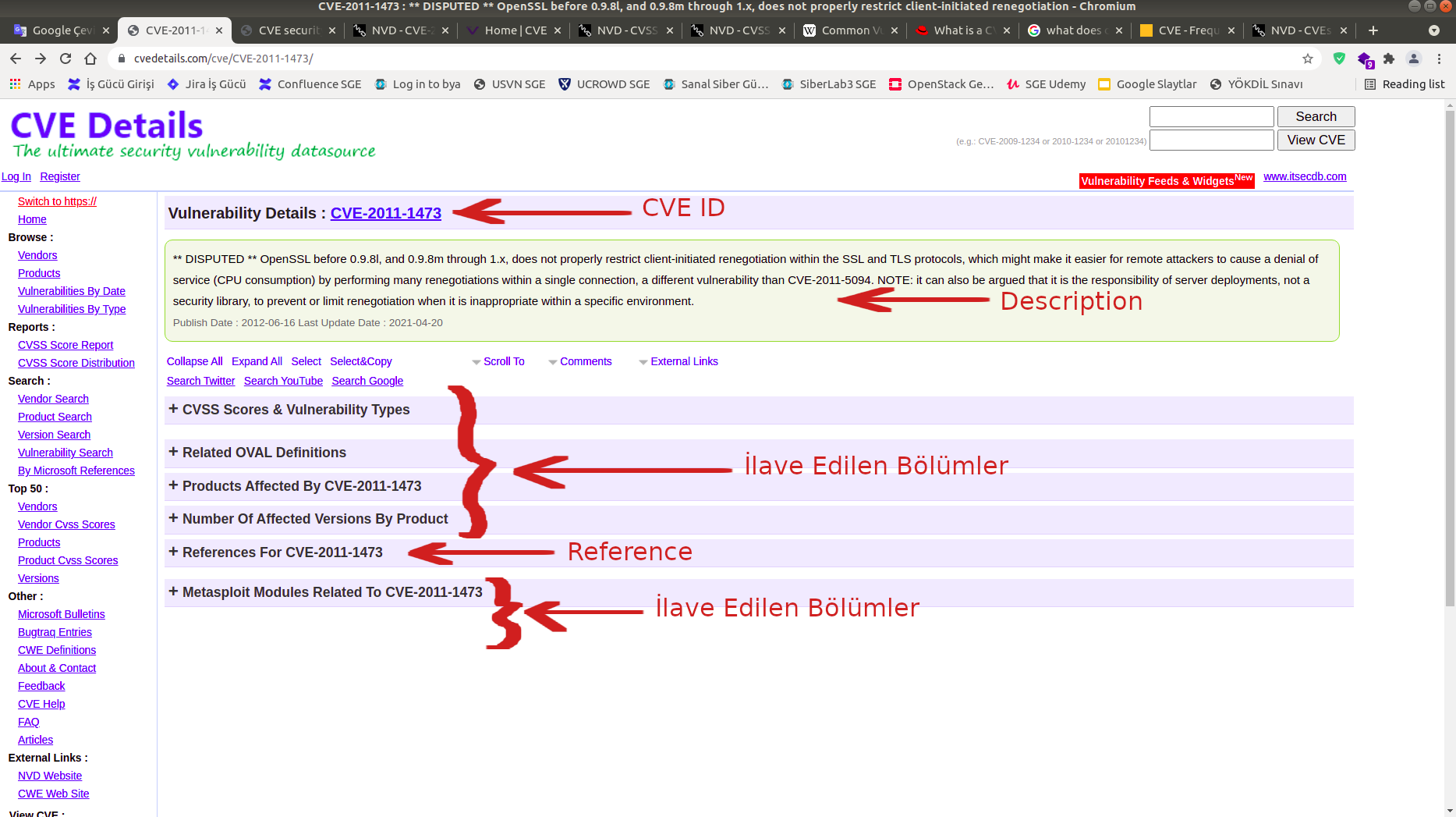Image resolution: width=1456 pixels, height=817 pixels.
Task: Open www.itsecdb.com link
Action: click(1305, 176)
